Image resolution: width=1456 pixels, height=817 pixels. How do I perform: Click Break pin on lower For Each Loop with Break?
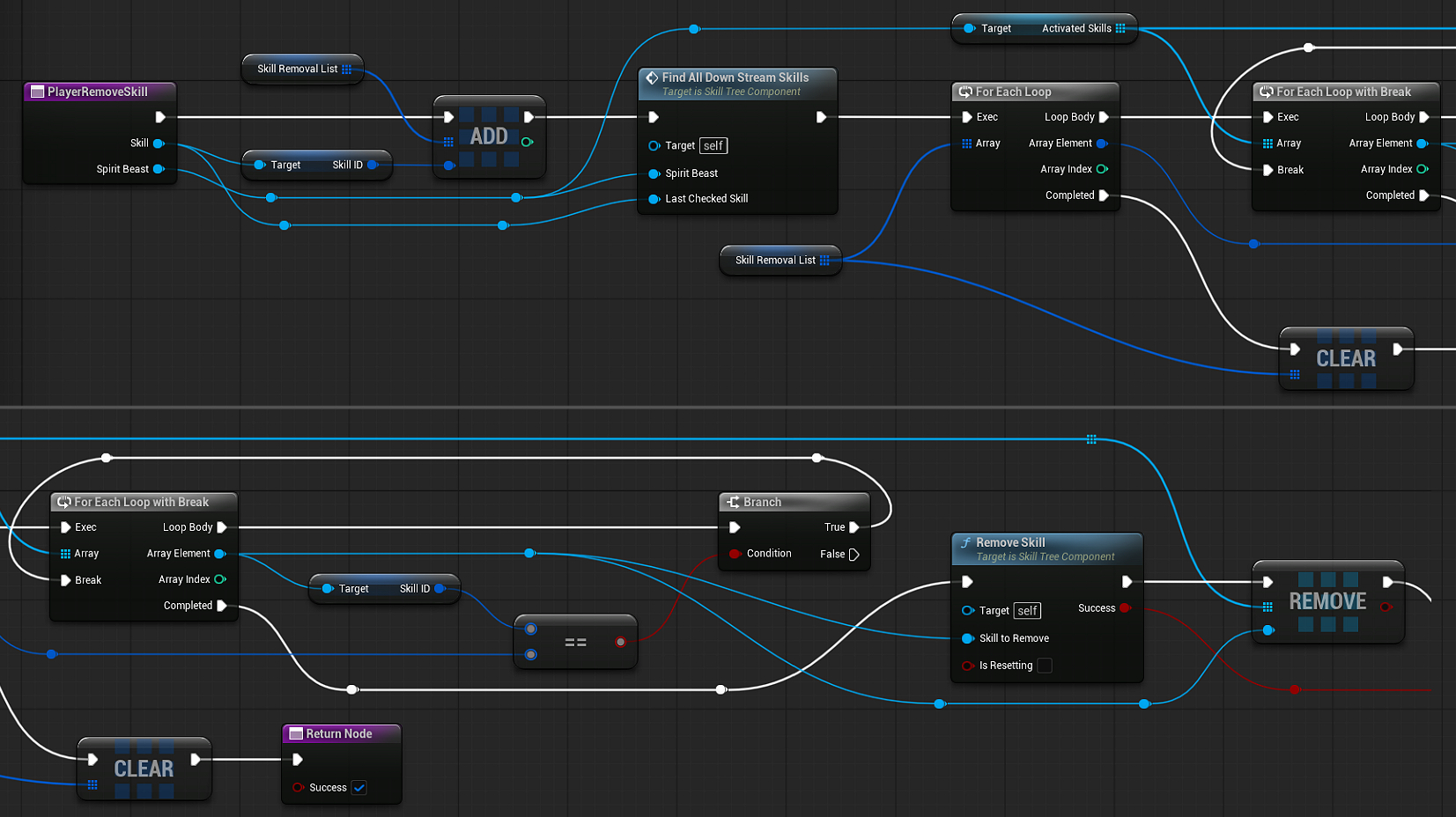coord(66,580)
